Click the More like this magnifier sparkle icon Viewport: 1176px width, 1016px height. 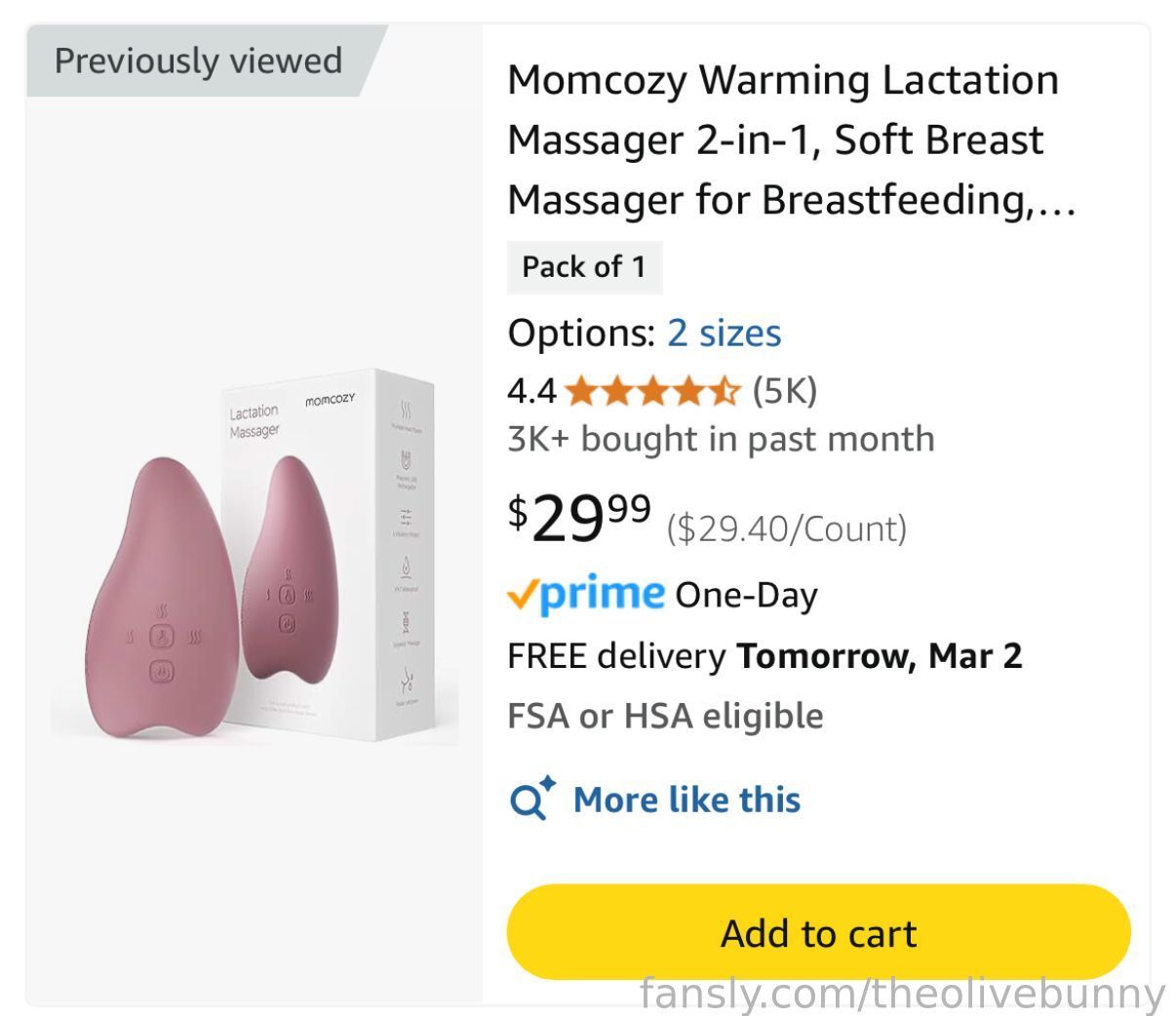pyautogui.click(x=532, y=799)
